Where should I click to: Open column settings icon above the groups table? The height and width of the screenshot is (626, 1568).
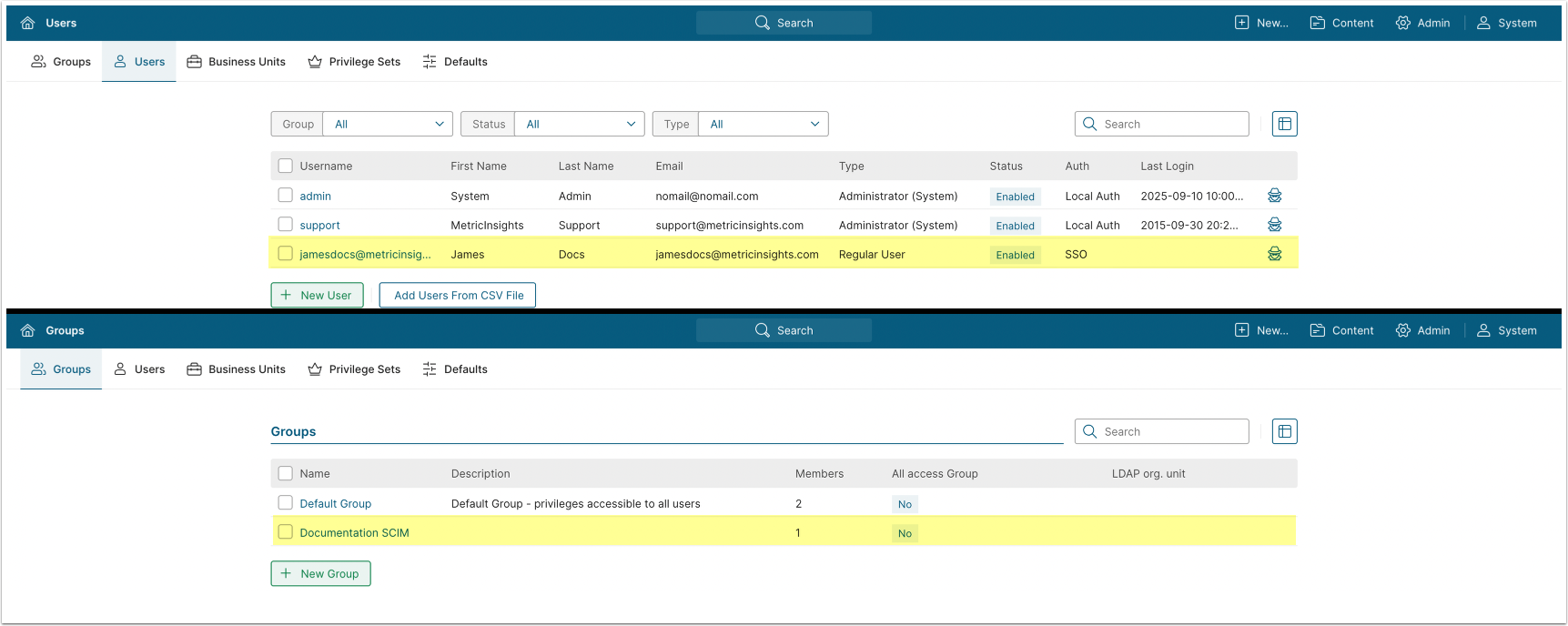(1284, 431)
